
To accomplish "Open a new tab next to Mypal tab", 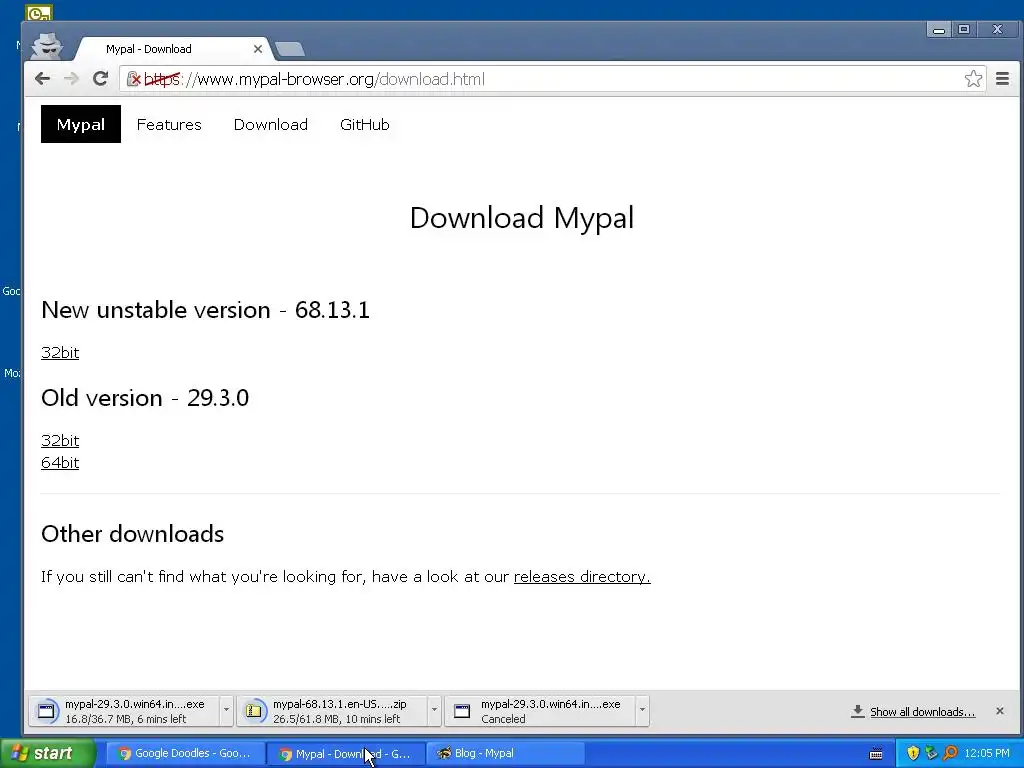I will (289, 49).
